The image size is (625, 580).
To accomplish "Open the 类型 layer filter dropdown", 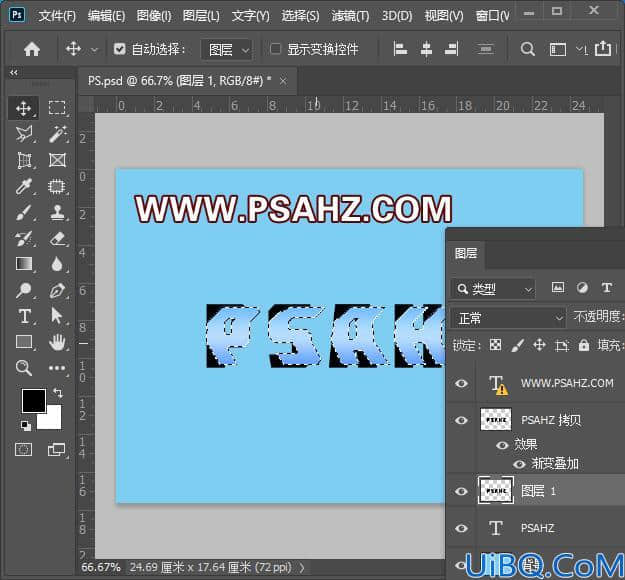I will [x=493, y=289].
